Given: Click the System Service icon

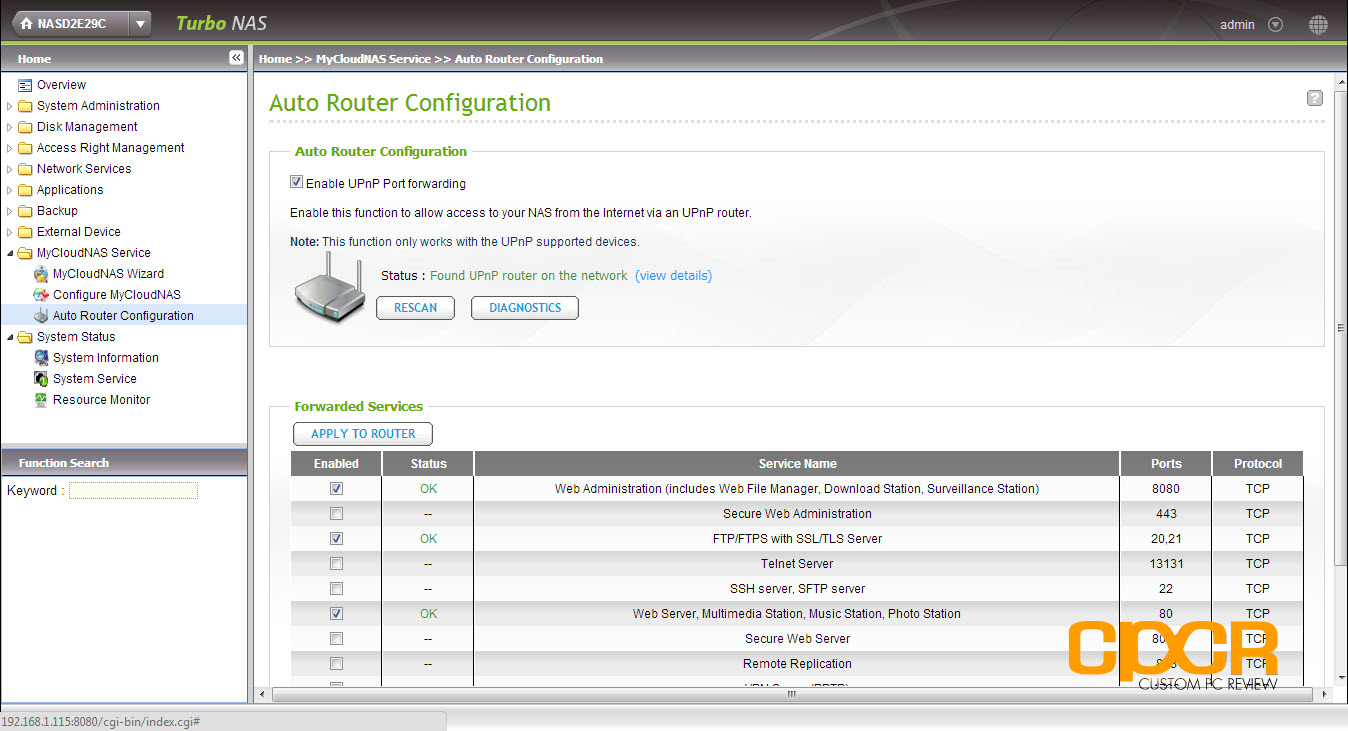Looking at the screenshot, I should [x=41, y=379].
